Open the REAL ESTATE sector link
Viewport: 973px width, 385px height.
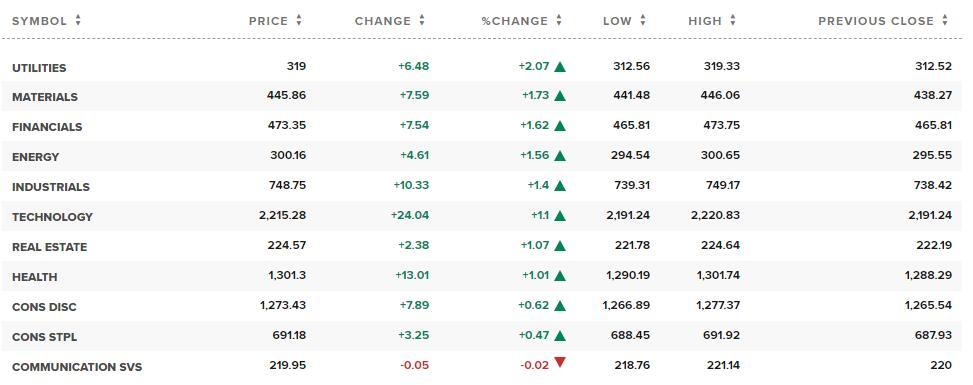click(50, 247)
